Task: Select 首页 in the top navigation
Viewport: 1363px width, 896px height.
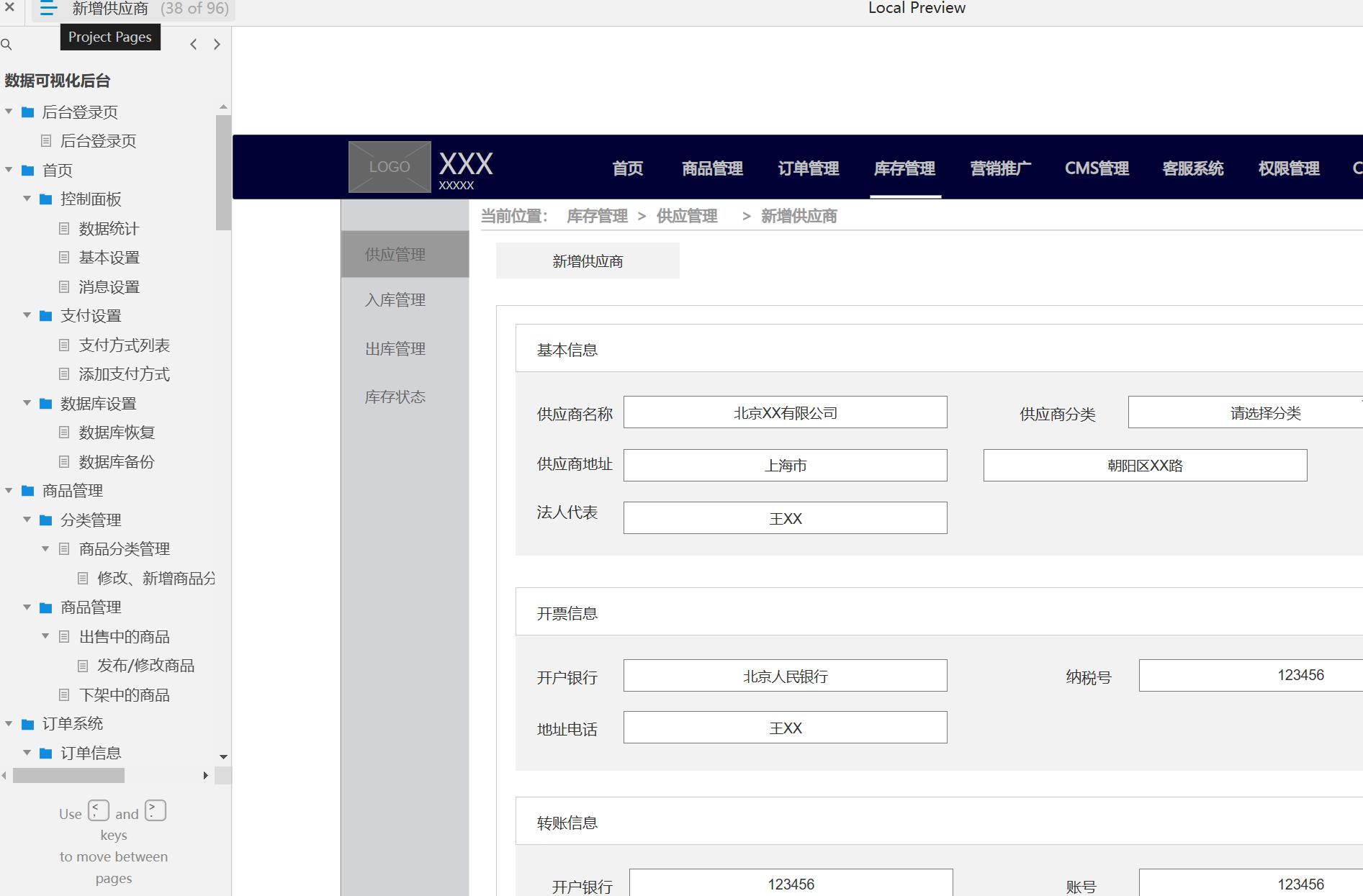Action: (x=628, y=168)
